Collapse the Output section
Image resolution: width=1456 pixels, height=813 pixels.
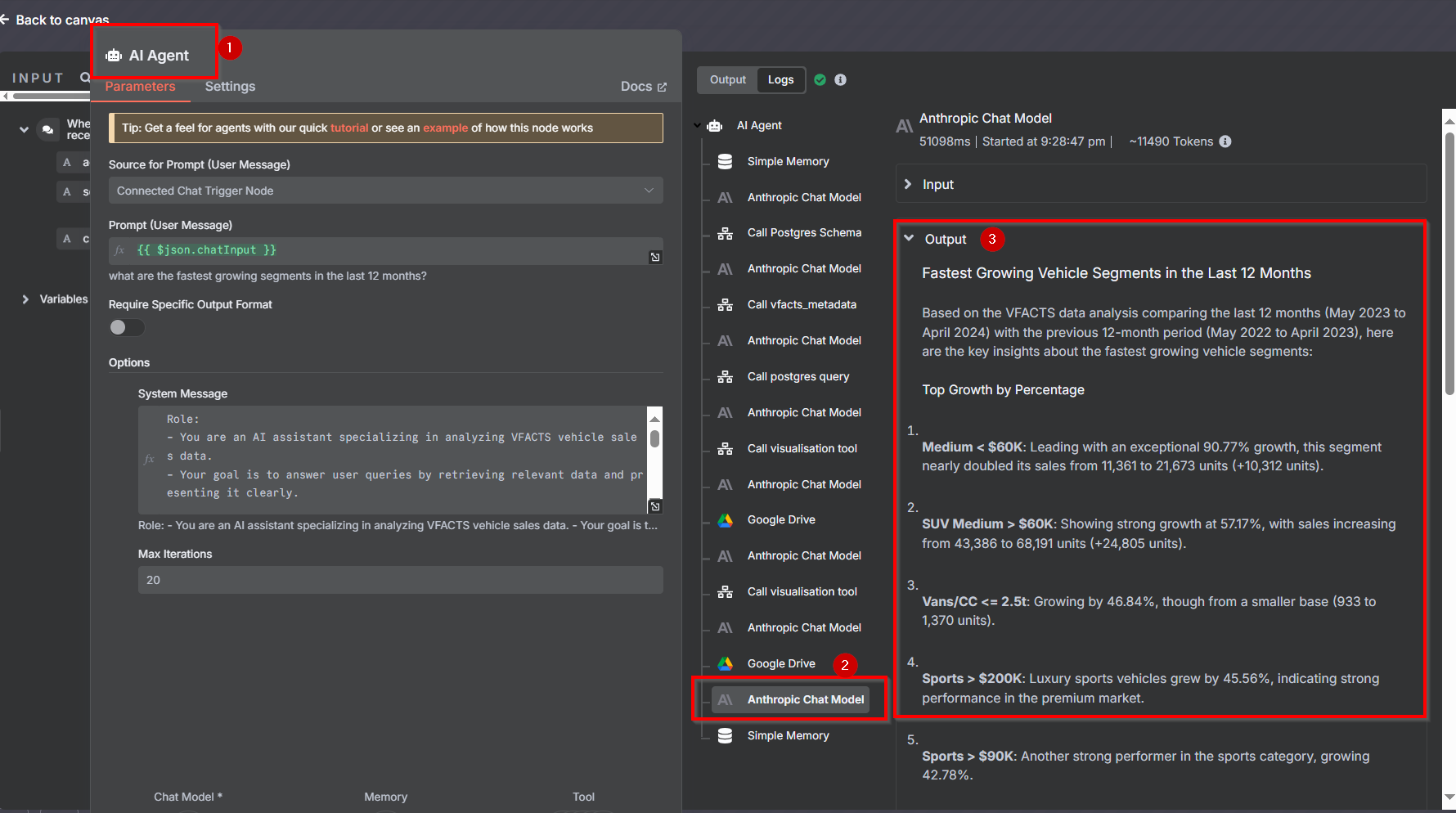click(909, 239)
